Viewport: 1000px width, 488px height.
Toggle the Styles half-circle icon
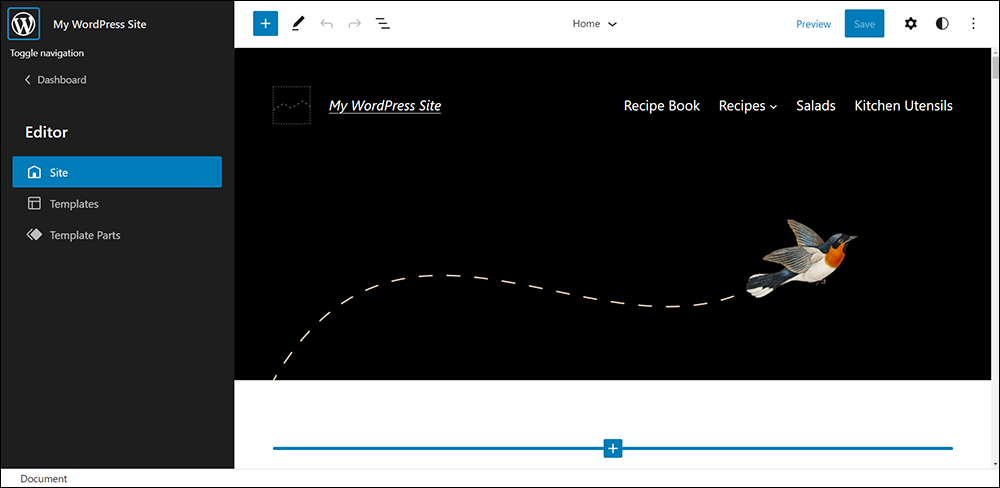942,24
